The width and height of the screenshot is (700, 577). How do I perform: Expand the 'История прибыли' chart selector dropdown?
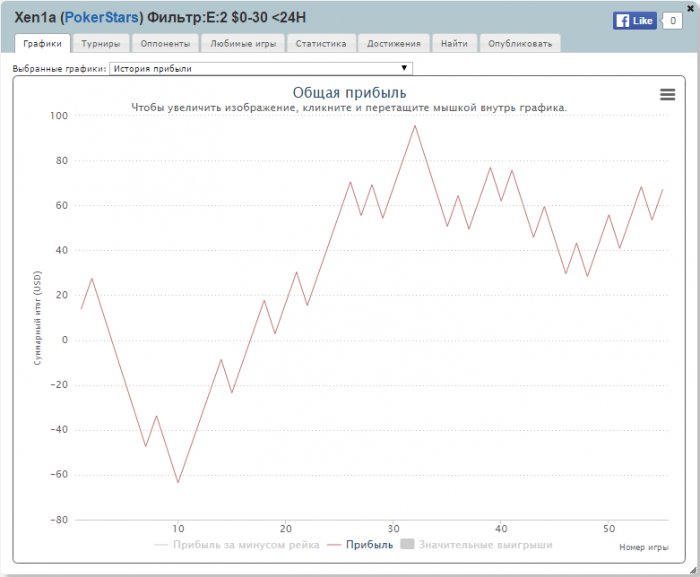[x=260, y=68]
